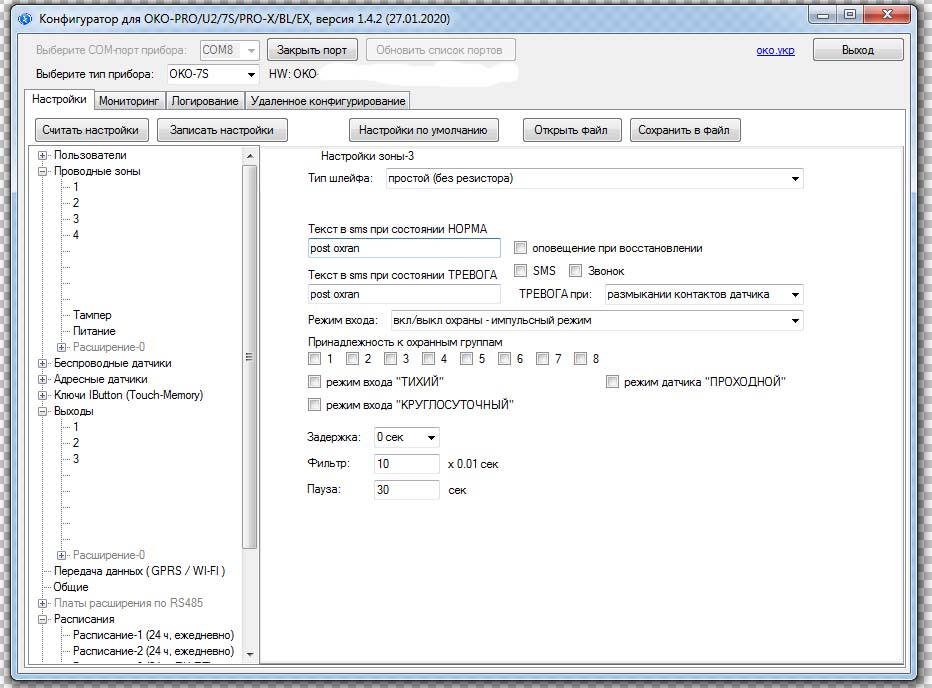Select wired zone 4 in tree
The image size is (932, 688).
tap(75, 235)
